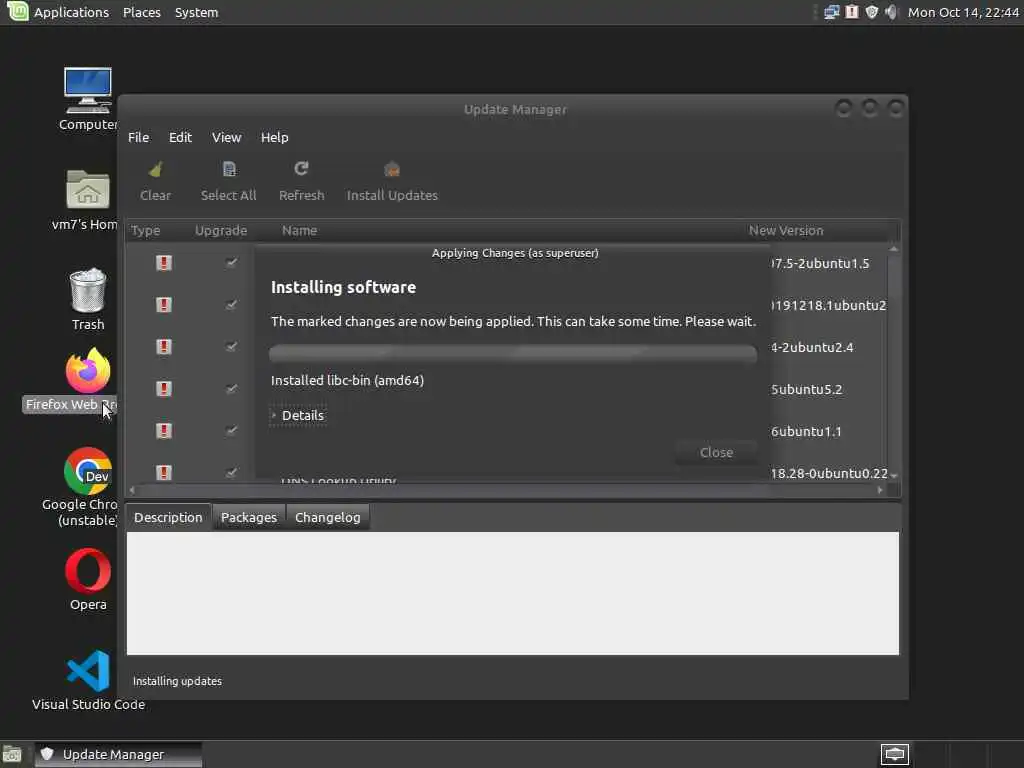Click inside the white description text area
Screen dimensions: 1024x768
pyautogui.click(x=513, y=593)
